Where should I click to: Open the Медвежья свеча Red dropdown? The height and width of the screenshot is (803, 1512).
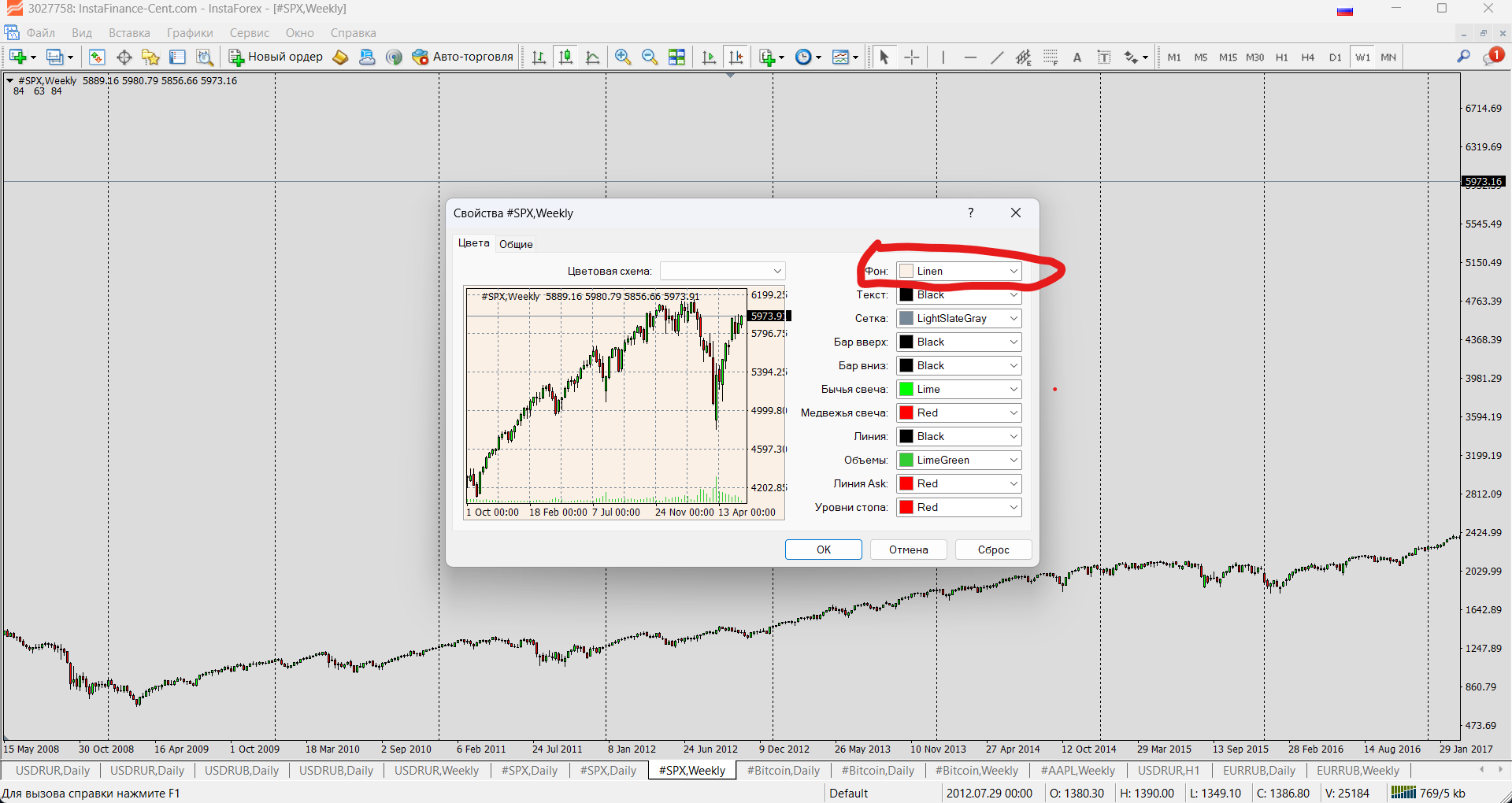(959, 413)
